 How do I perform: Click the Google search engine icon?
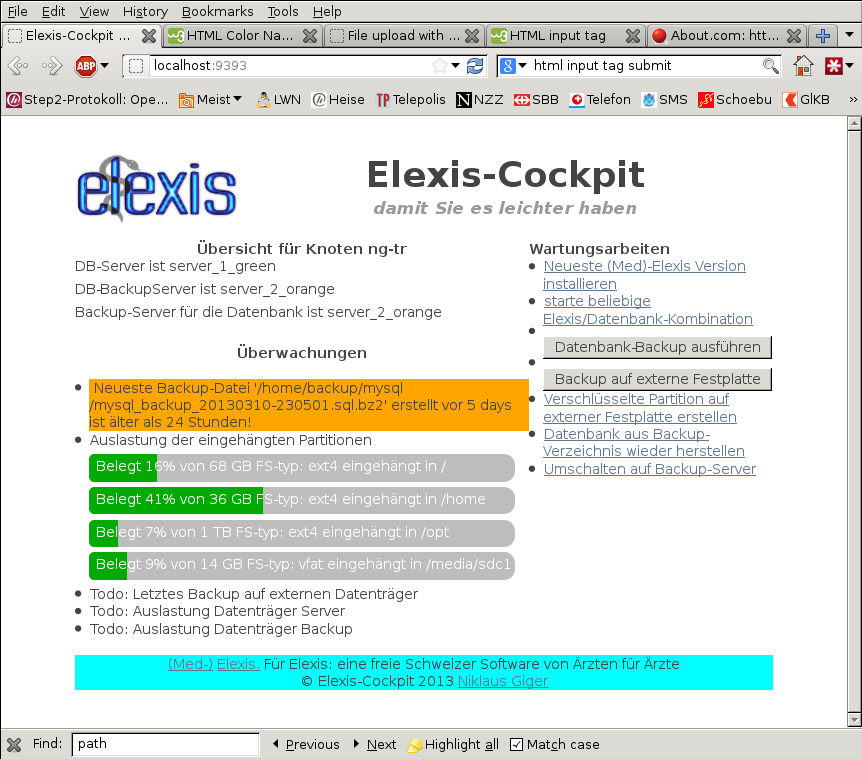point(507,66)
